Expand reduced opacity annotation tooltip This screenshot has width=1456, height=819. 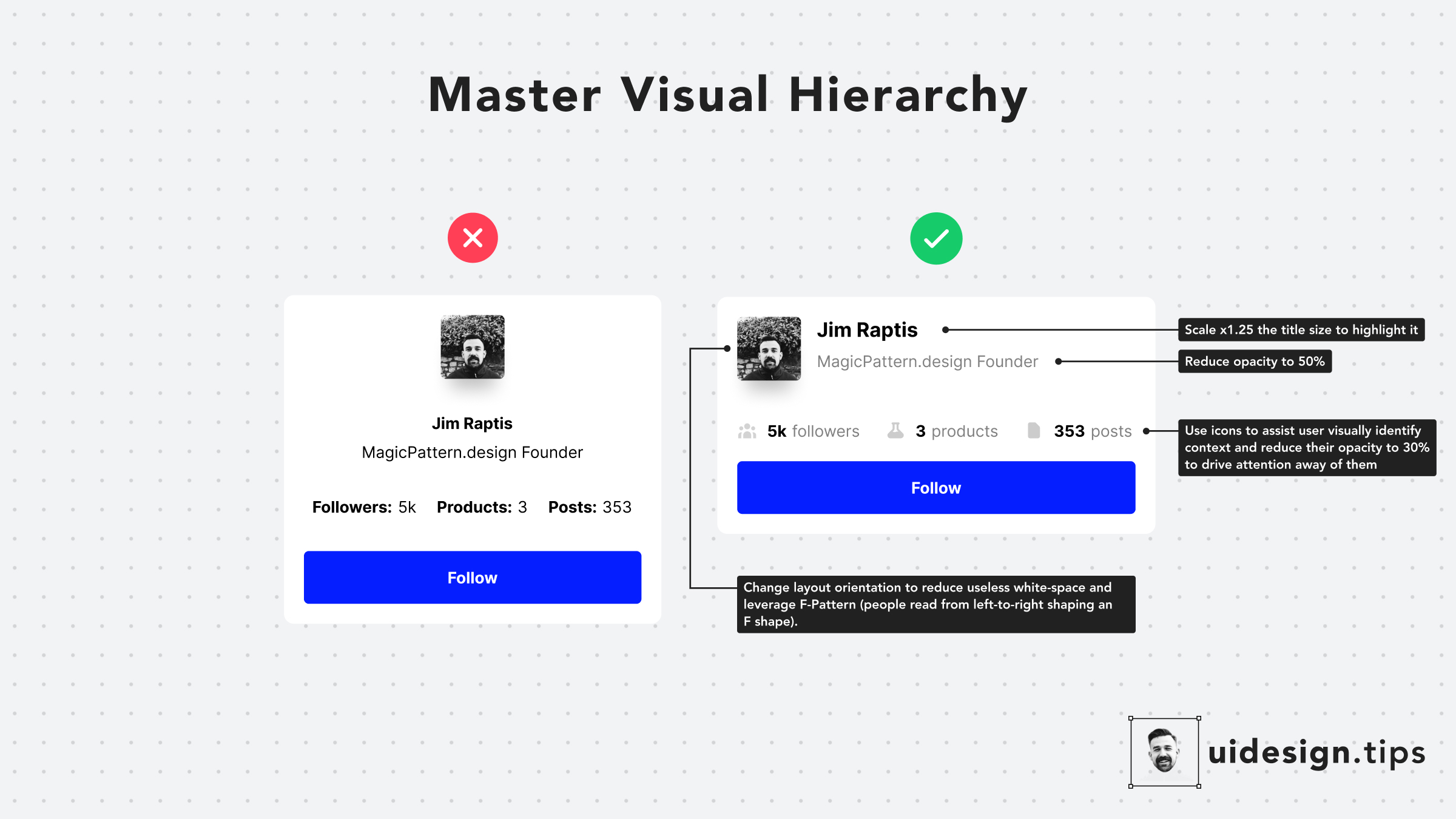click(x=1256, y=362)
